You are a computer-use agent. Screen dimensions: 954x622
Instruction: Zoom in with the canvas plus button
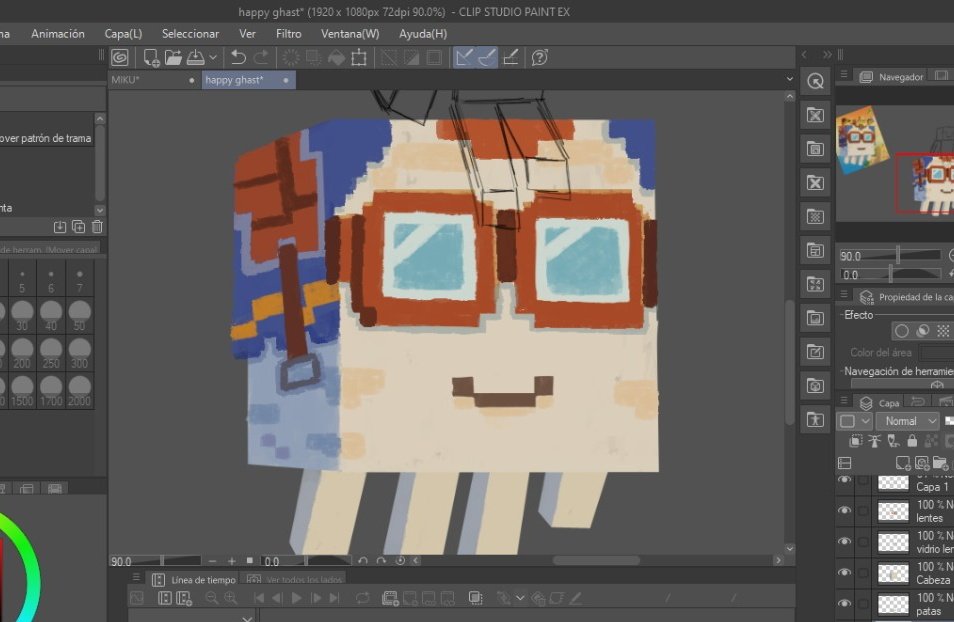click(x=231, y=561)
